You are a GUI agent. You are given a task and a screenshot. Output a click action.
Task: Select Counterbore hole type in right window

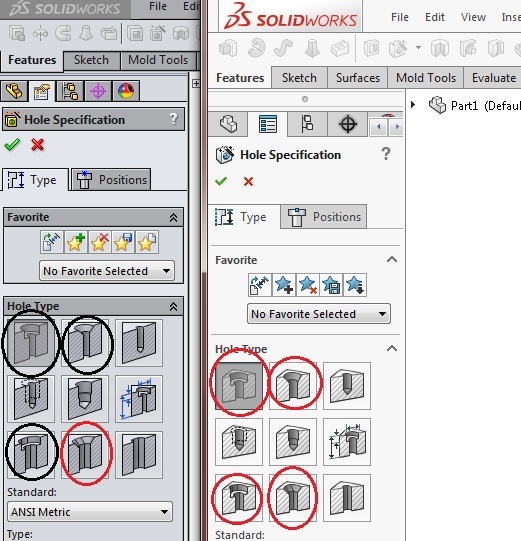pos(239,386)
